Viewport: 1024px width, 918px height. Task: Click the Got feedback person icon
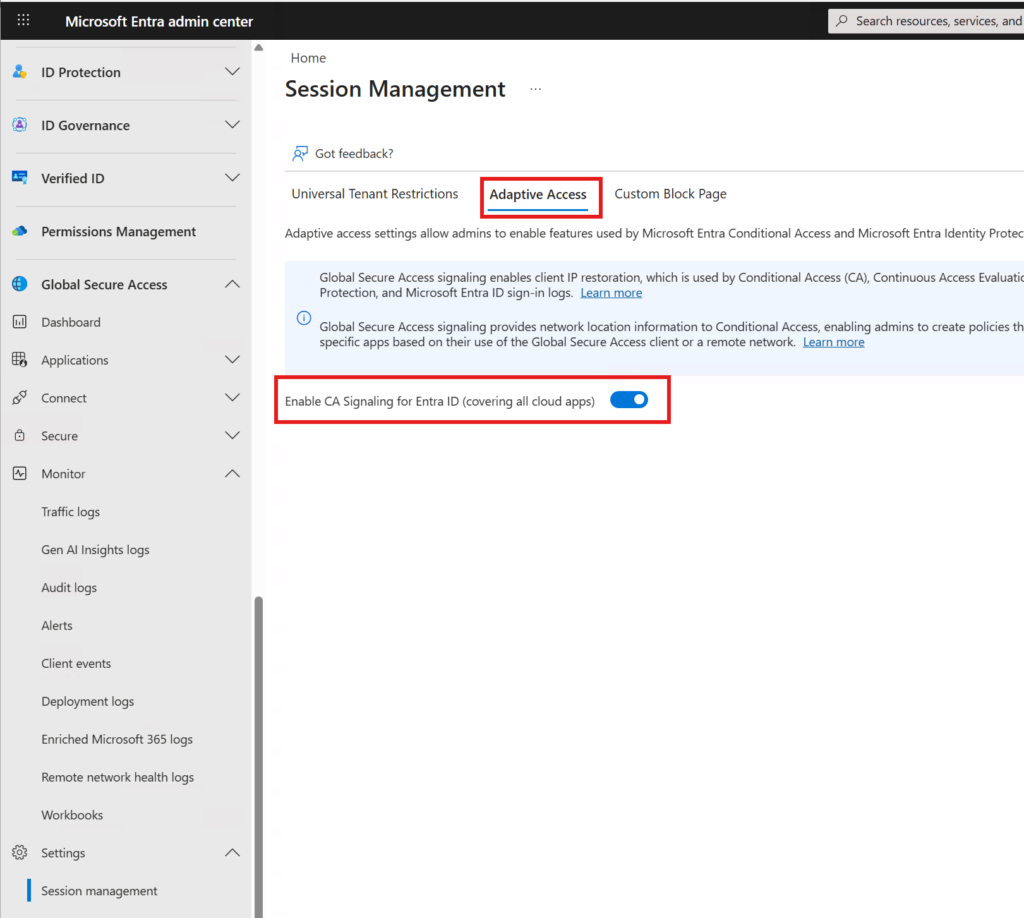pyautogui.click(x=300, y=153)
